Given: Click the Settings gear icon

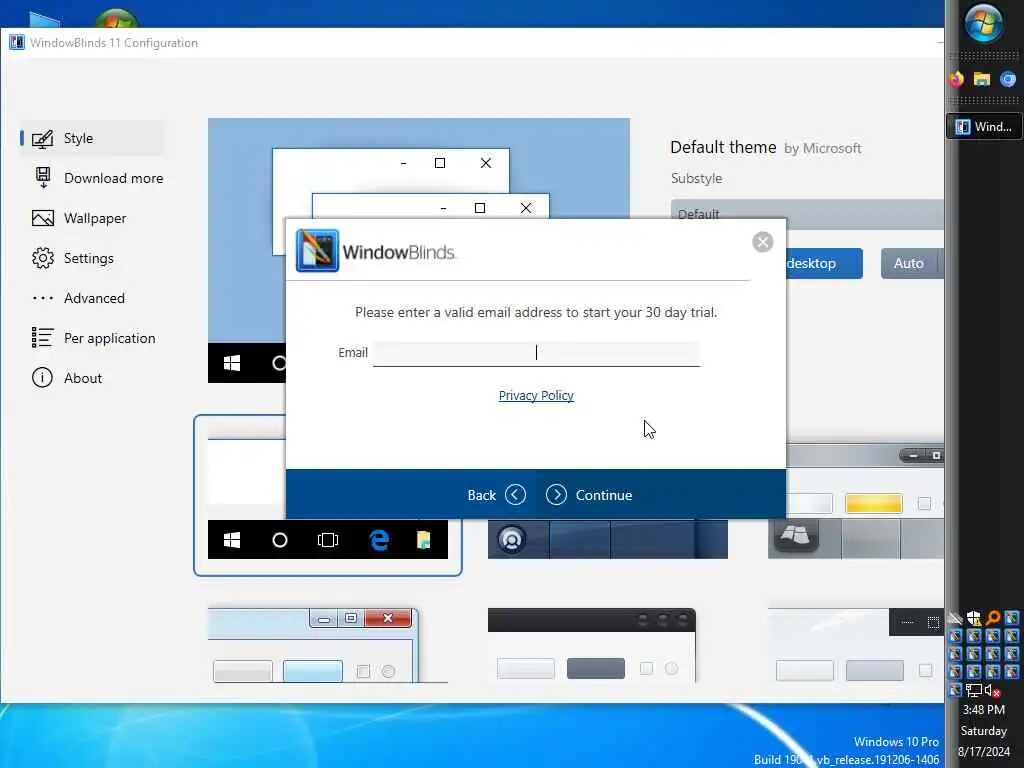Looking at the screenshot, I should [x=42, y=258].
